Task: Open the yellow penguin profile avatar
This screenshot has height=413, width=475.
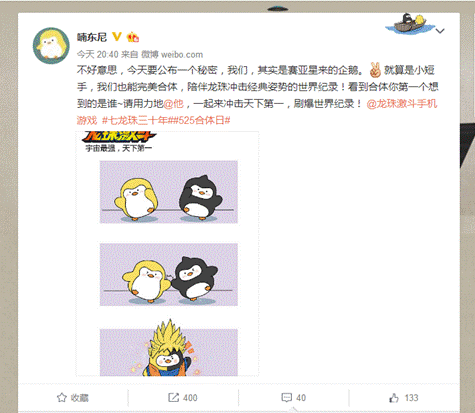Action: 51,45
